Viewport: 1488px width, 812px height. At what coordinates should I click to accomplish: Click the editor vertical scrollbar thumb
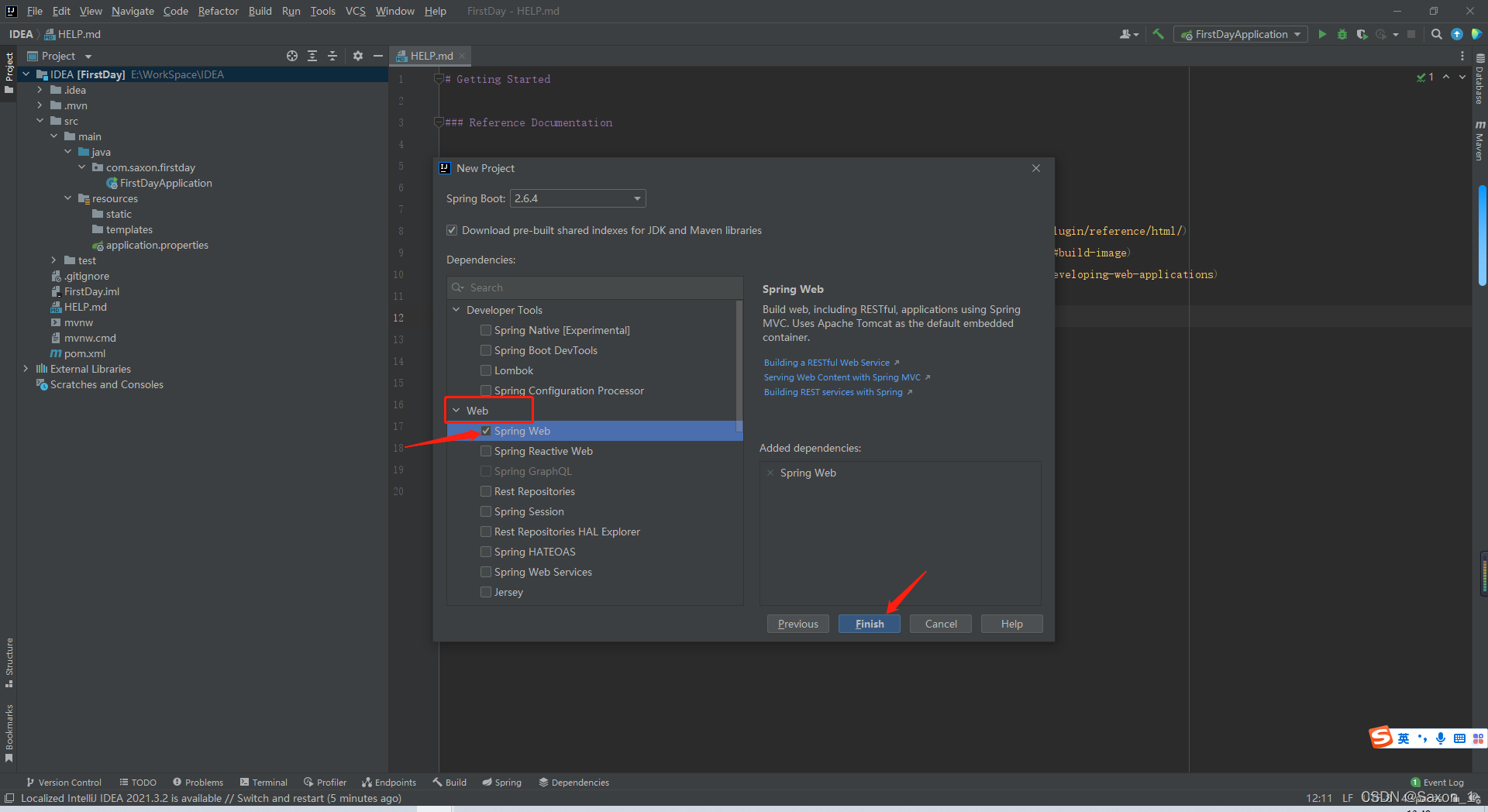coord(1482,236)
